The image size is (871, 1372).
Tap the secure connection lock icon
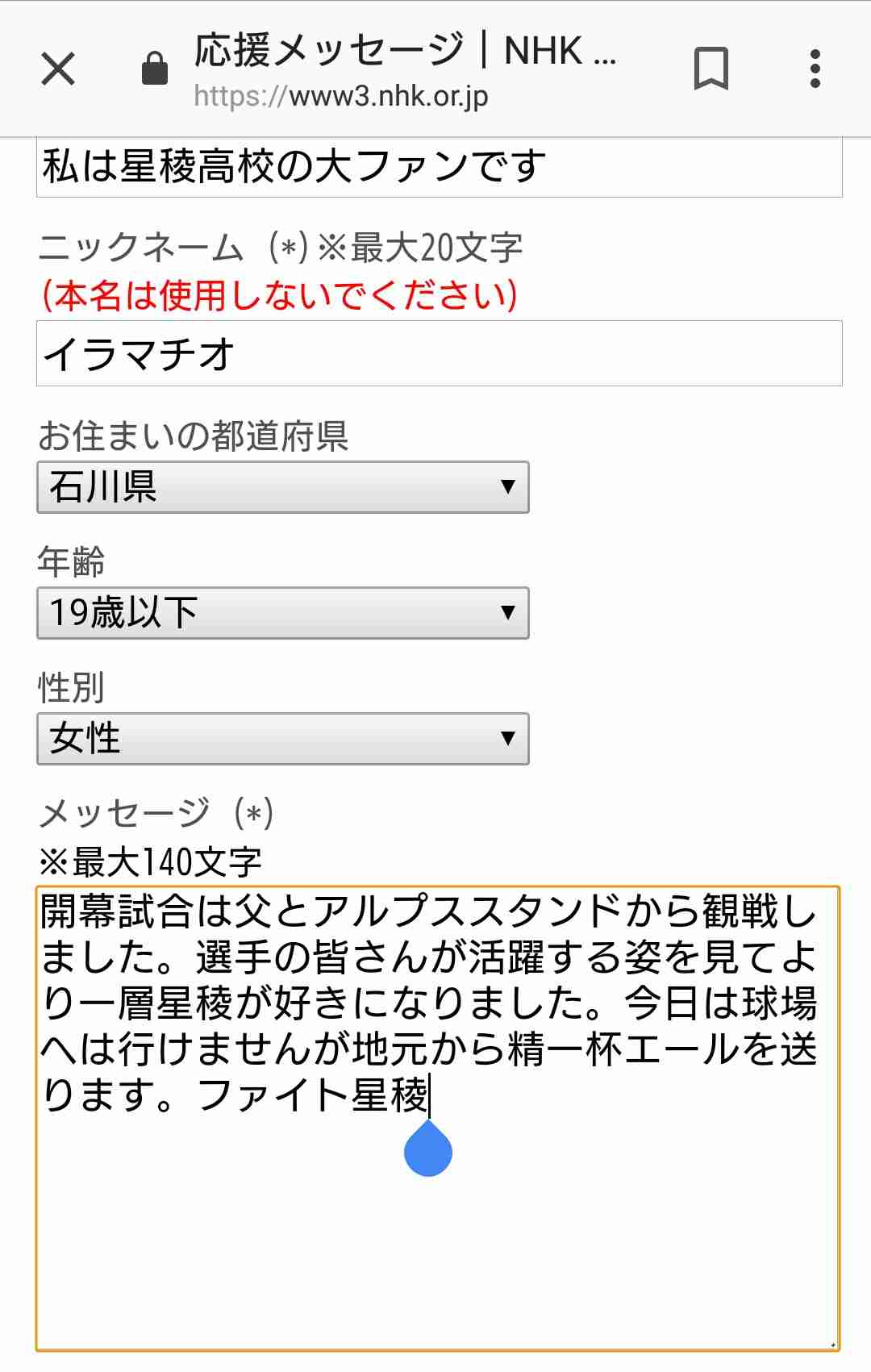pos(154,69)
